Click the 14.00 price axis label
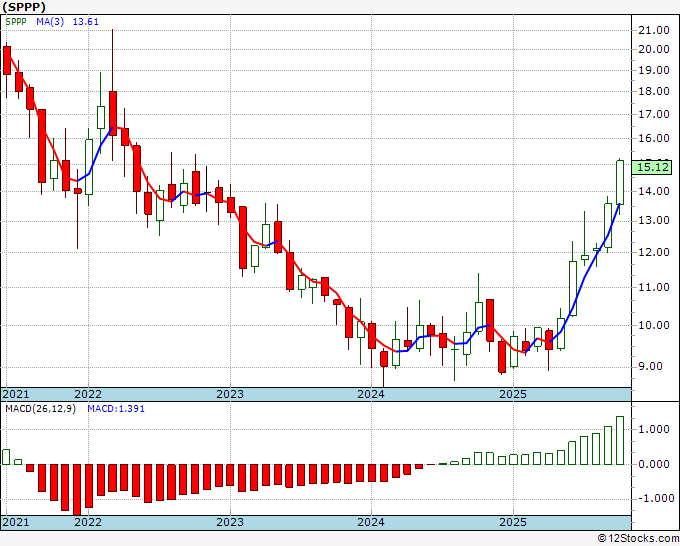 coord(654,191)
